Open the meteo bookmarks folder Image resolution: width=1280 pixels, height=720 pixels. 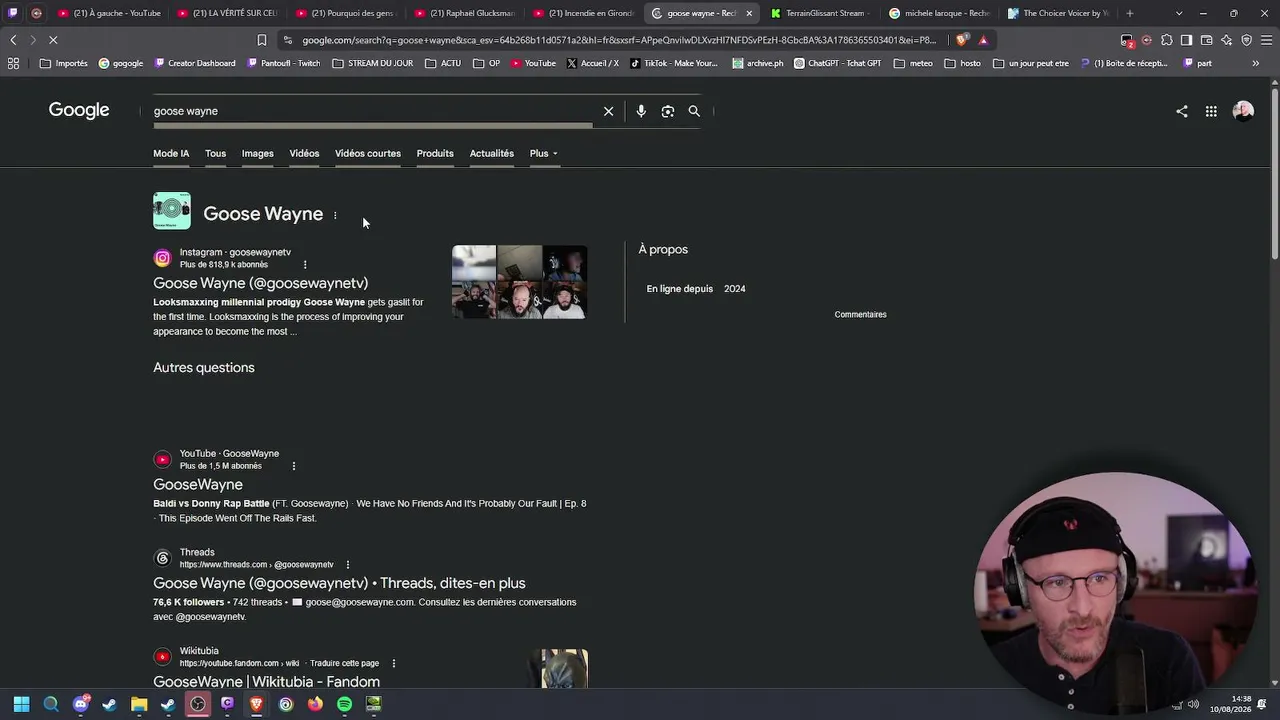point(914,63)
